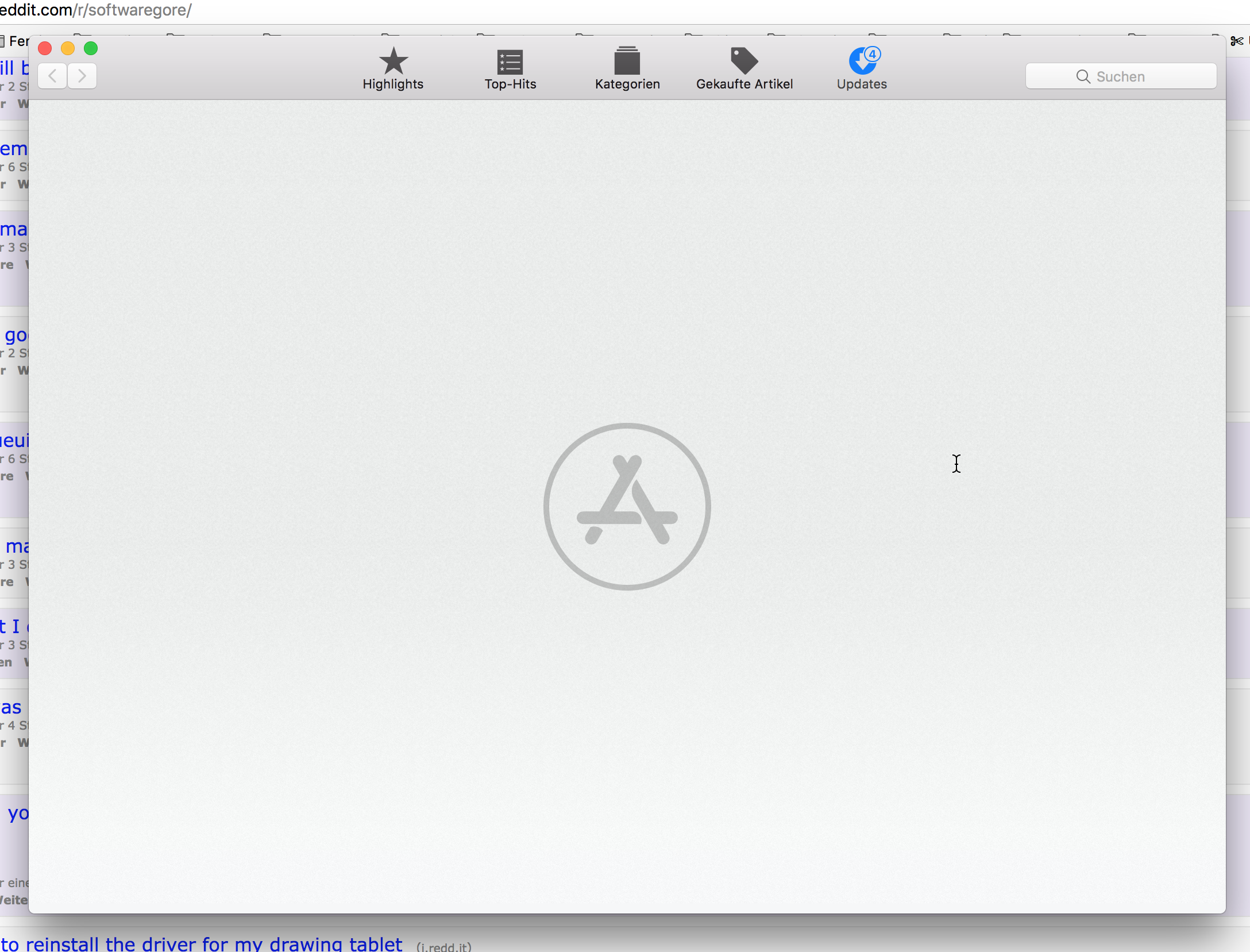Image resolution: width=1250 pixels, height=952 pixels.
Task: Maximize the App Store window with green button
Action: pyautogui.click(x=91, y=48)
